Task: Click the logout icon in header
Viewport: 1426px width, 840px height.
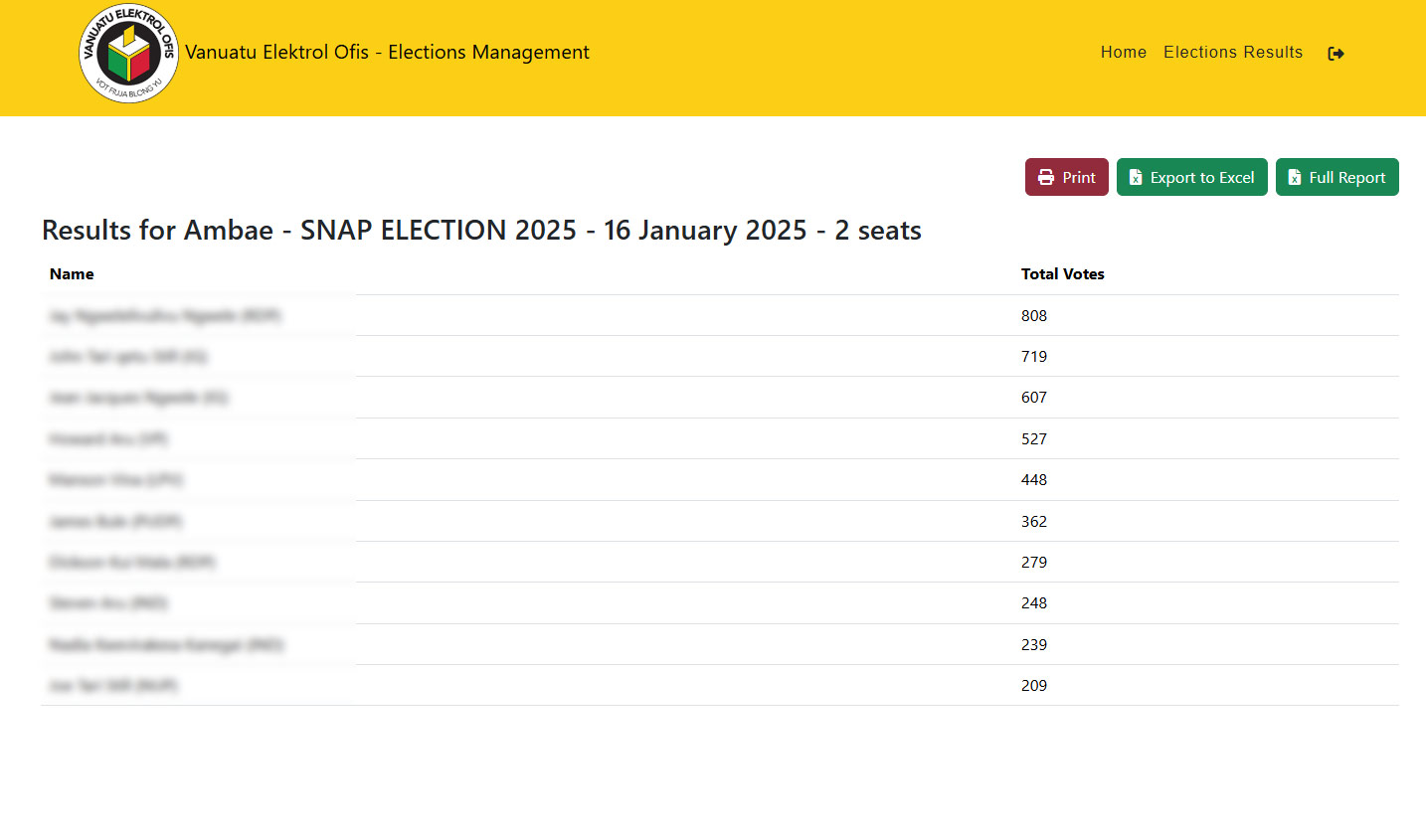Action: coord(1336,54)
